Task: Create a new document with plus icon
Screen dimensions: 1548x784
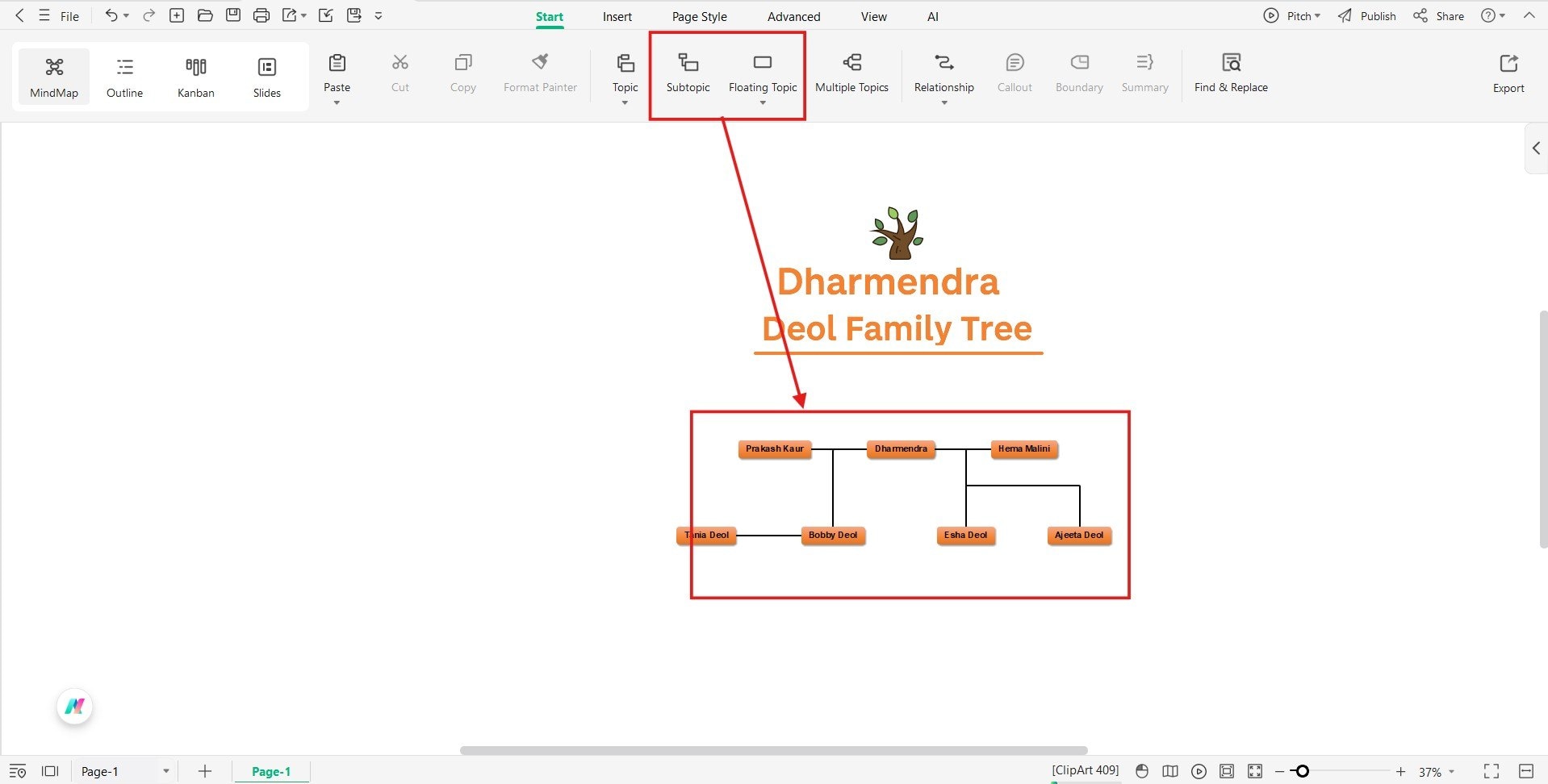Action: pos(177,15)
